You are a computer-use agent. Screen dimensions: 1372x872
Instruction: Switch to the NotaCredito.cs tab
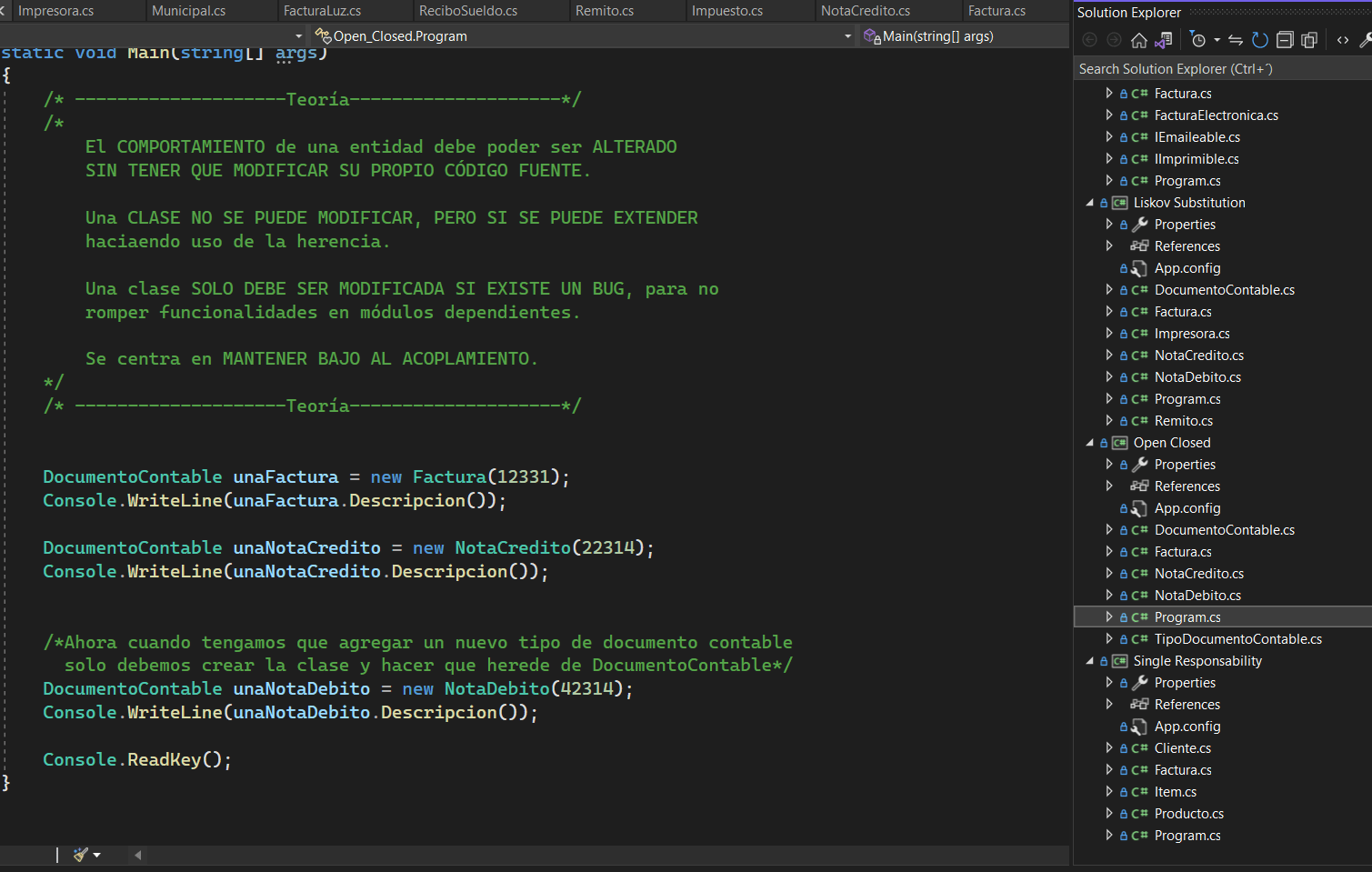click(865, 11)
